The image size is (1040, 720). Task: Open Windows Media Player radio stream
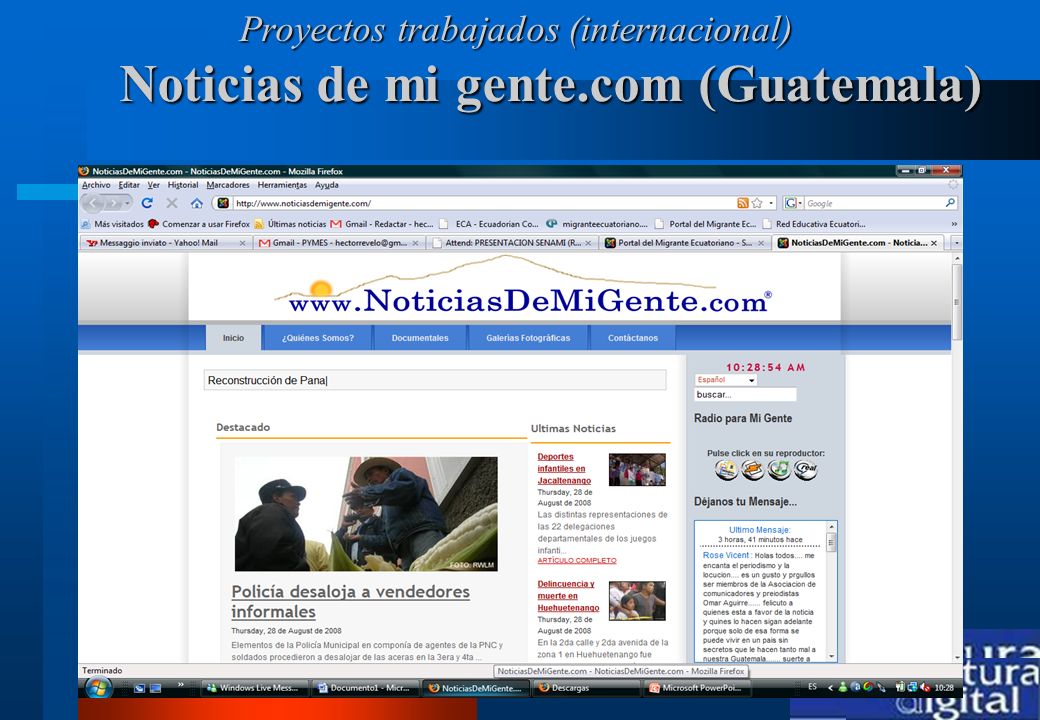(x=726, y=470)
